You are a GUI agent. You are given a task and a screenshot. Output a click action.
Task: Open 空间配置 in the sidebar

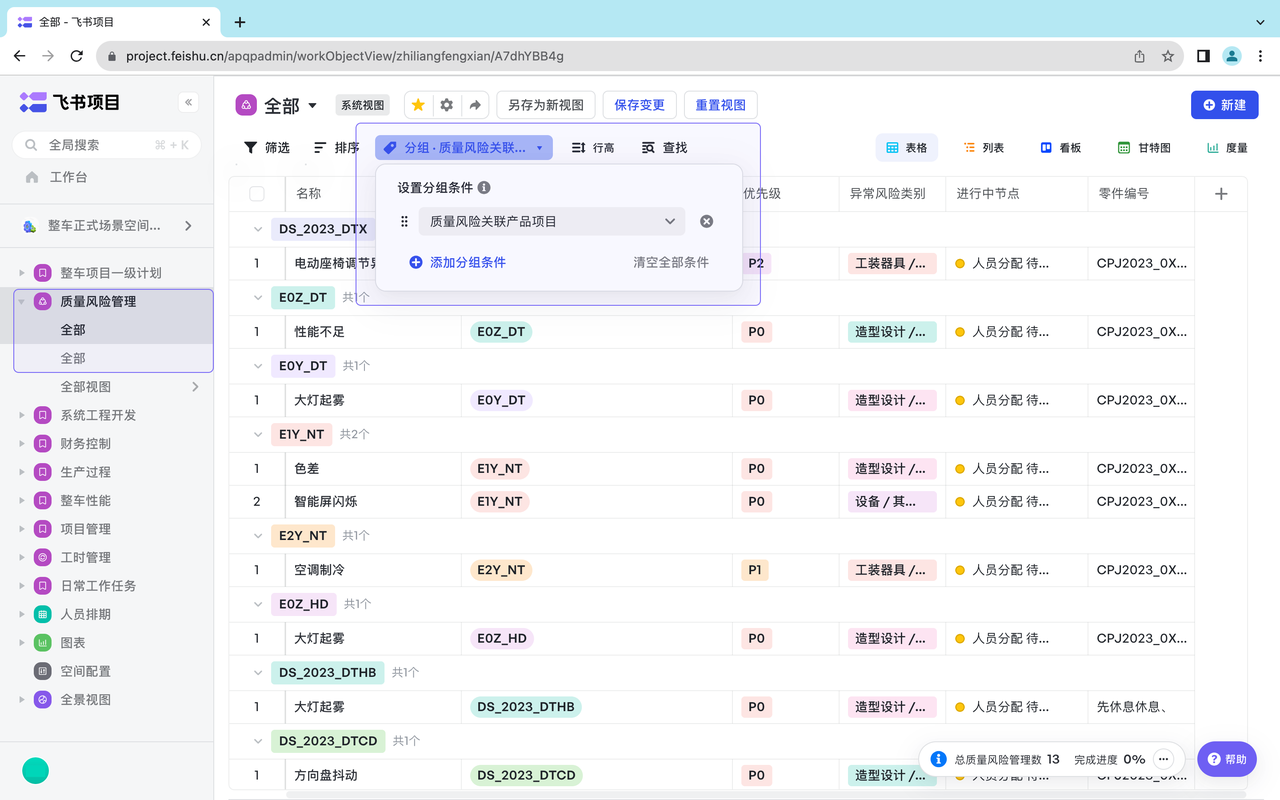pyautogui.click(x=85, y=672)
